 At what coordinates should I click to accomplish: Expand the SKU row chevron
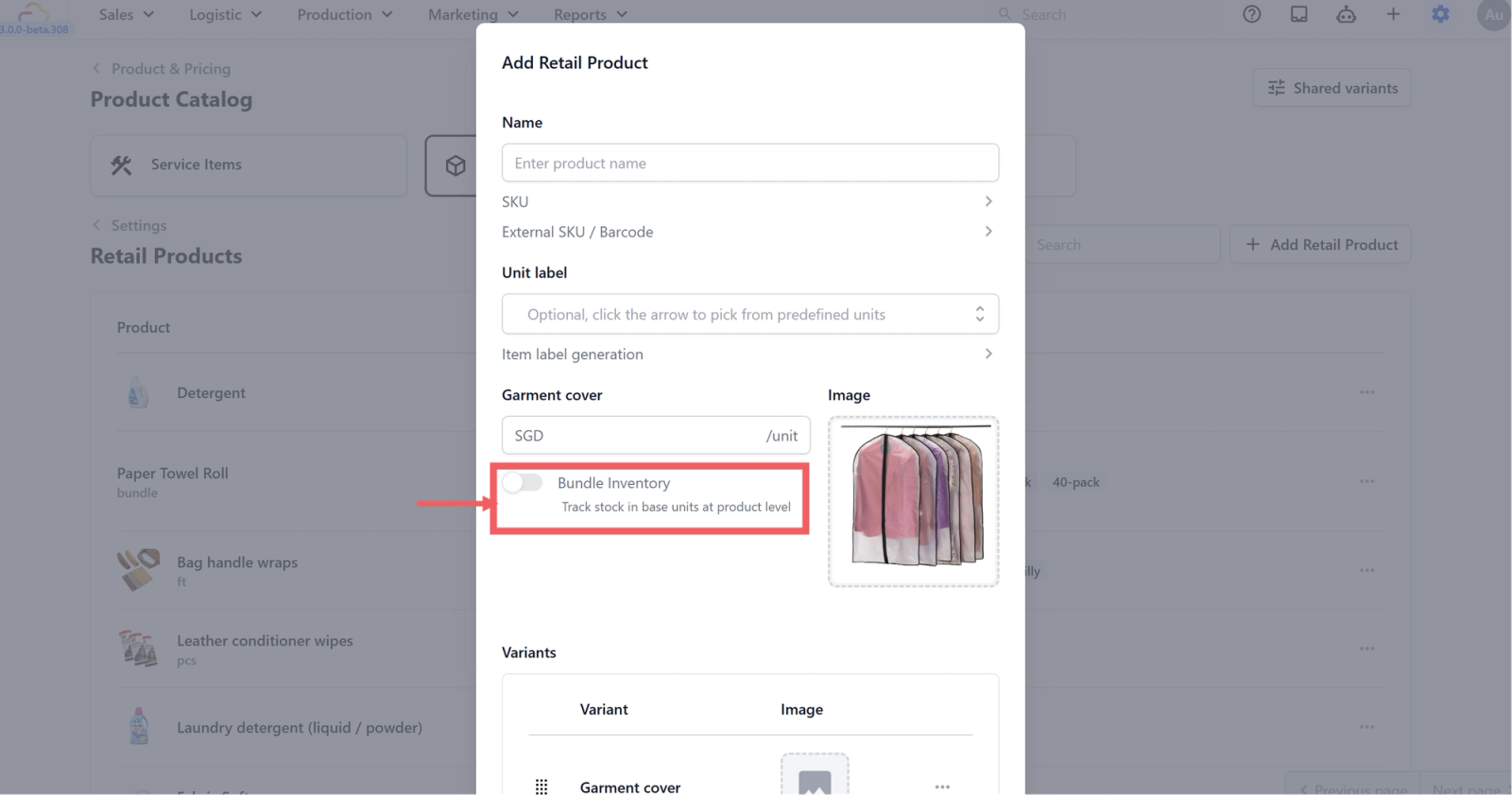click(988, 201)
